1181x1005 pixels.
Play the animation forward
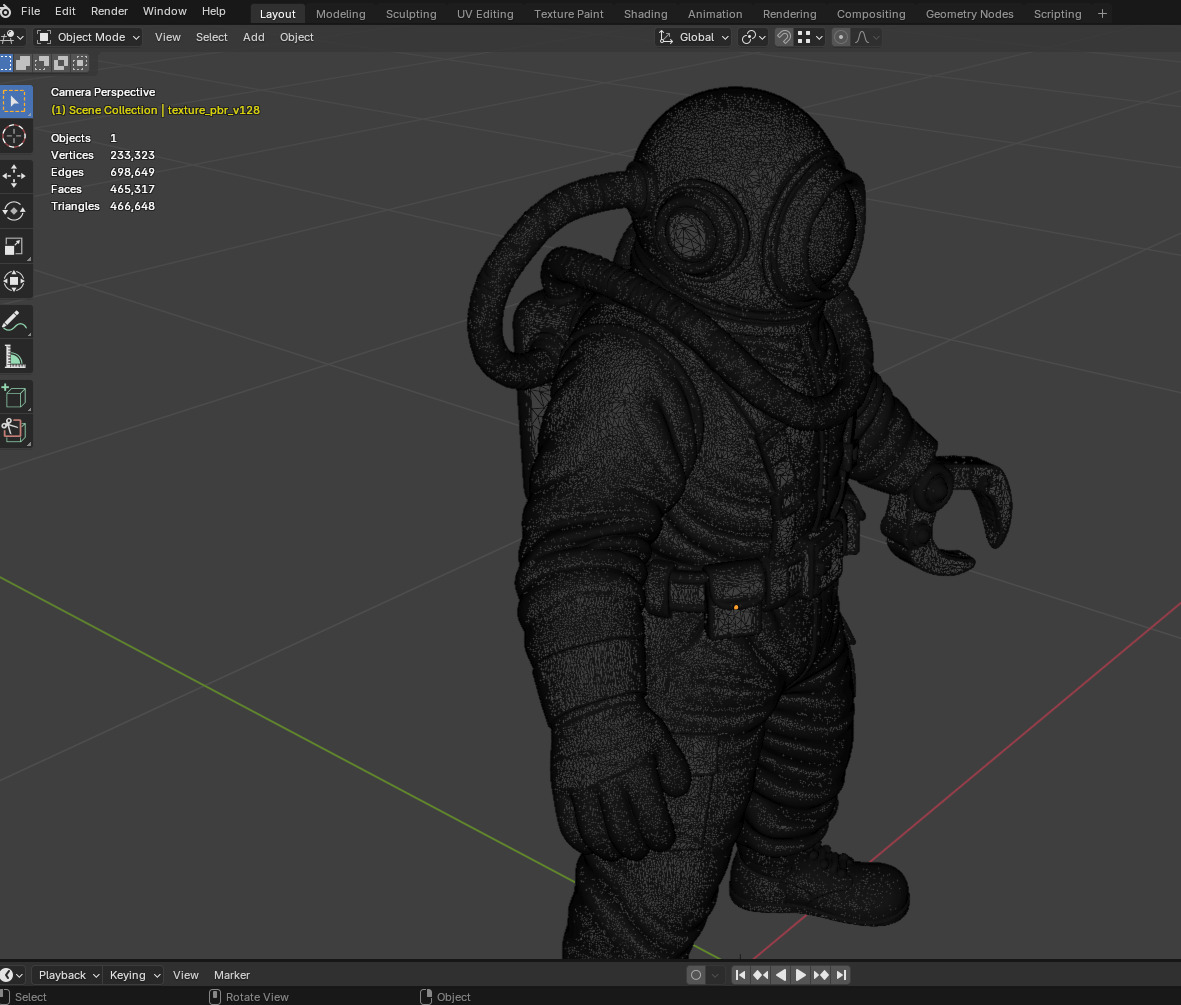tap(801, 975)
